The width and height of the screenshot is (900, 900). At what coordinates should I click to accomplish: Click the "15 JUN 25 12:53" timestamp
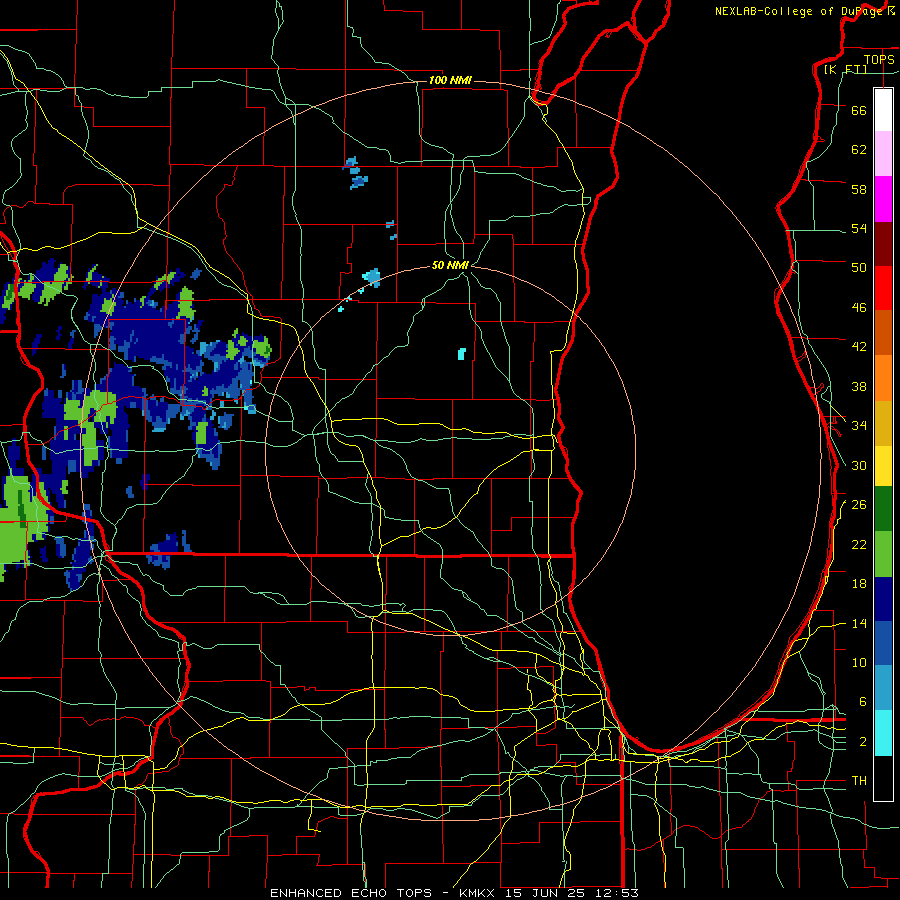click(x=572, y=893)
